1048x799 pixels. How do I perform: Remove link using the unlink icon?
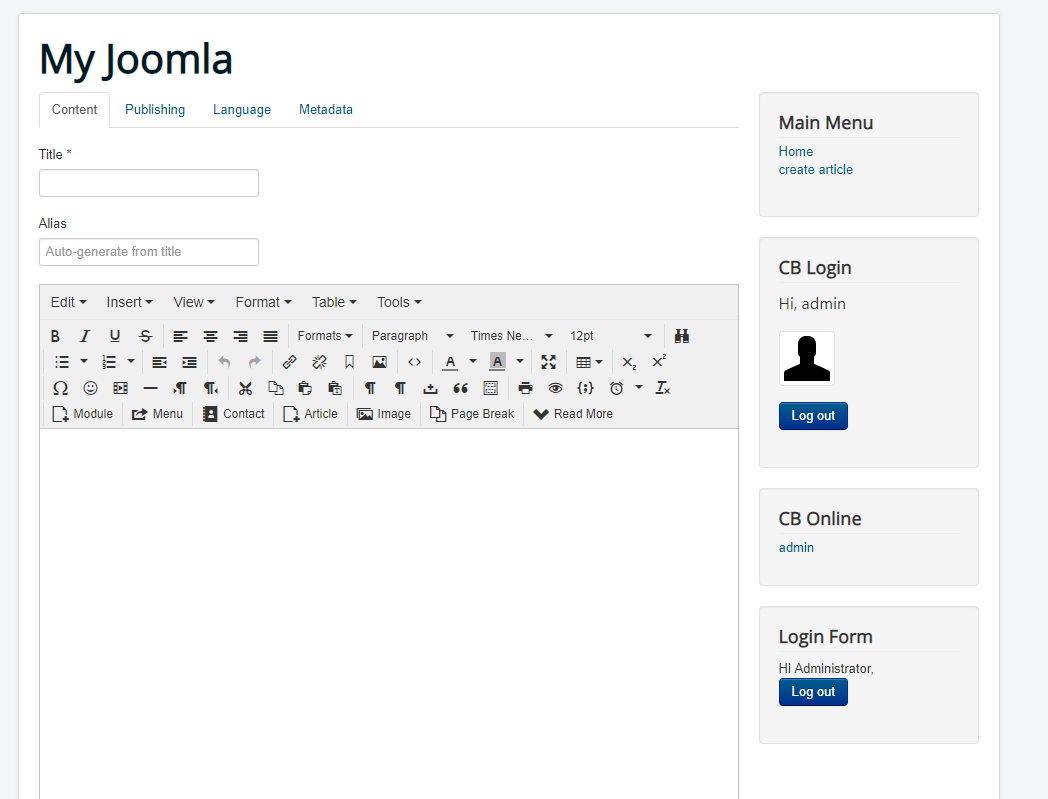319,362
